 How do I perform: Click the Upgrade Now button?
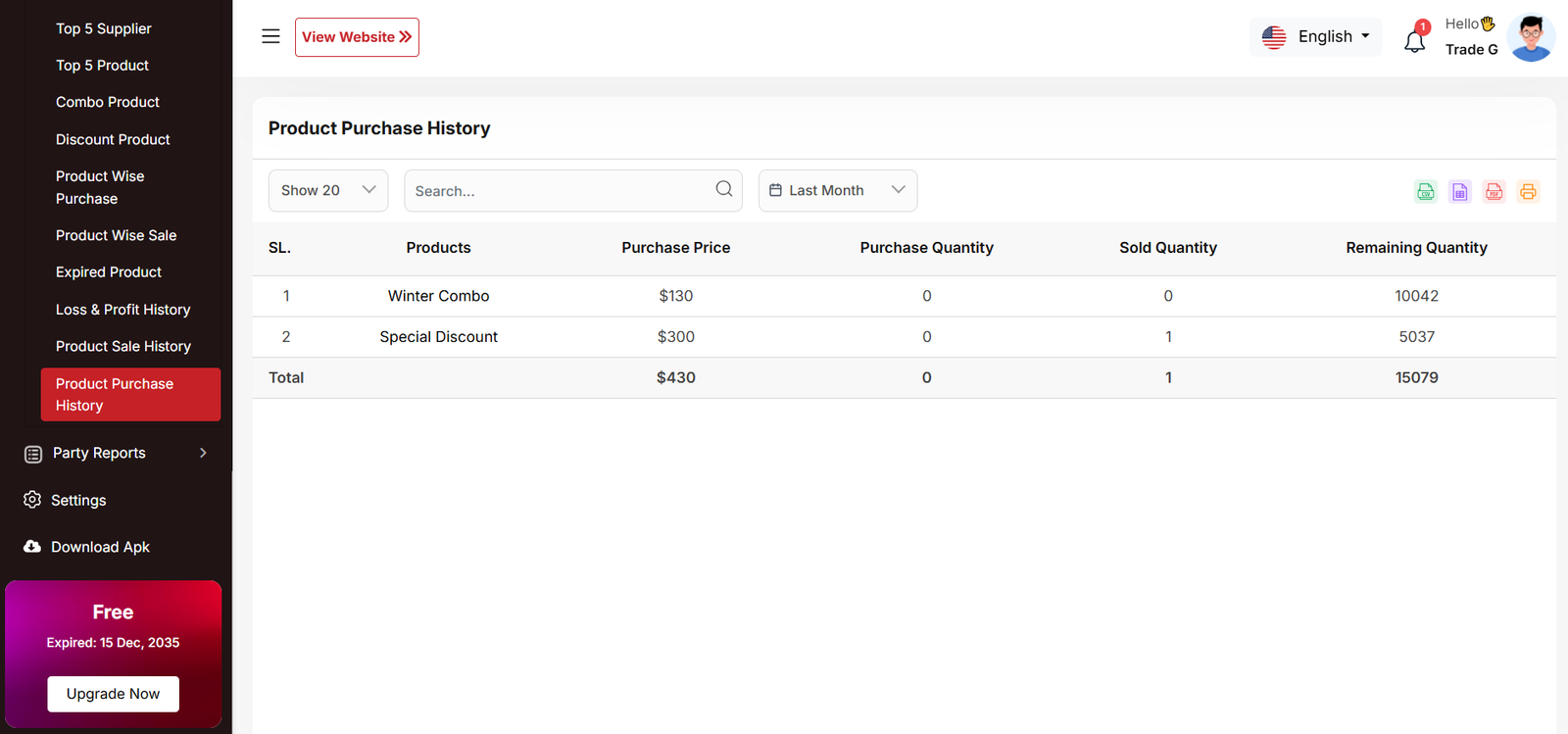tap(113, 694)
